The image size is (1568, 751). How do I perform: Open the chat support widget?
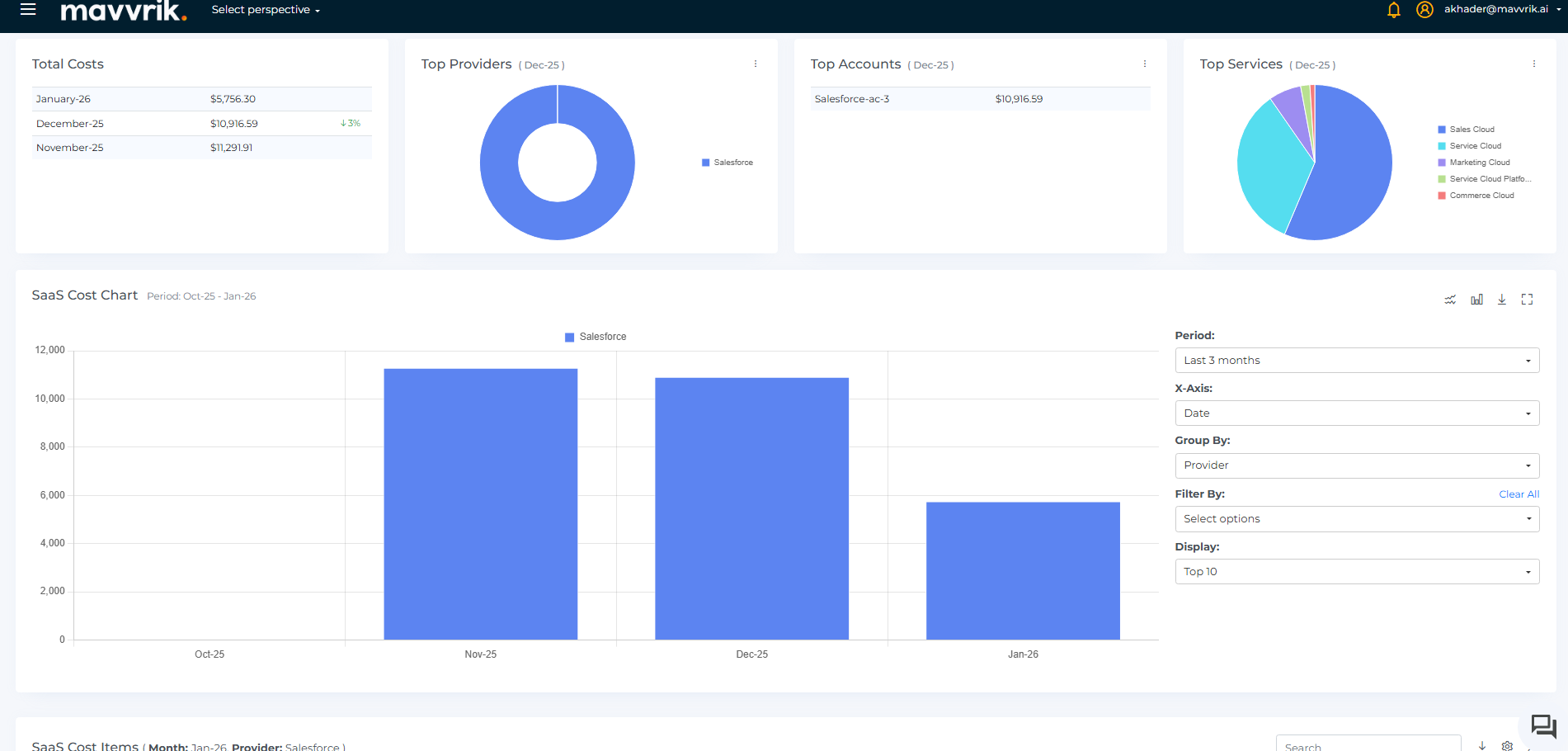click(x=1542, y=726)
